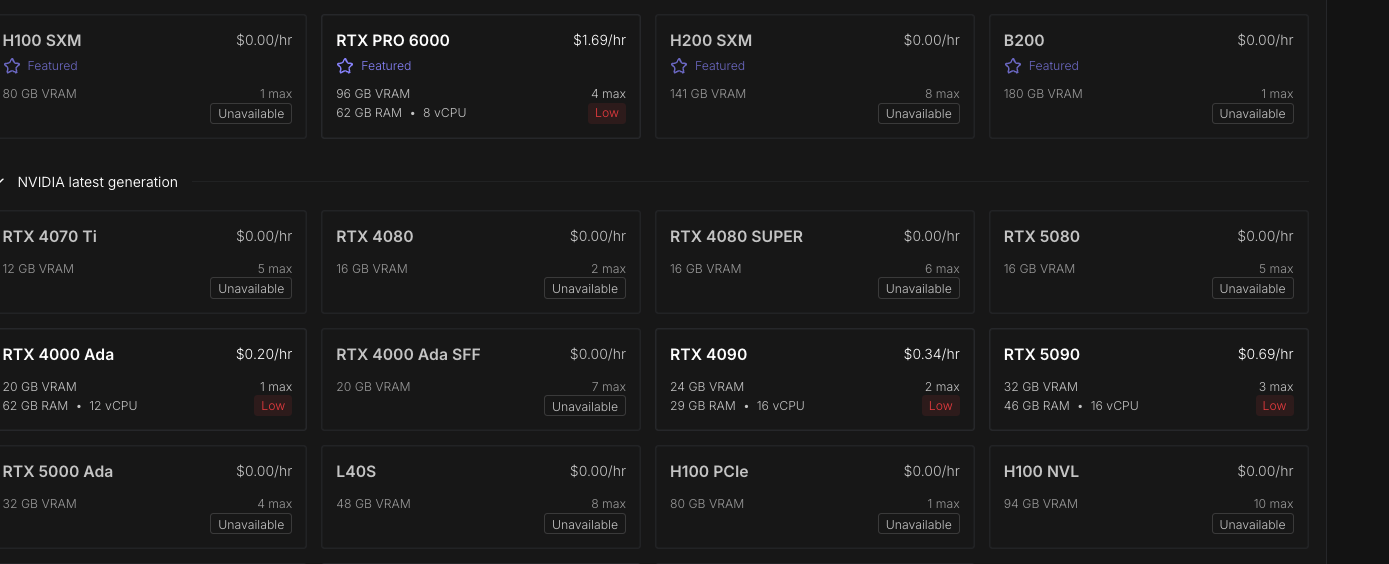Click the RTX 5080 card title
This screenshot has width=1389, height=564.
[x=1042, y=237]
